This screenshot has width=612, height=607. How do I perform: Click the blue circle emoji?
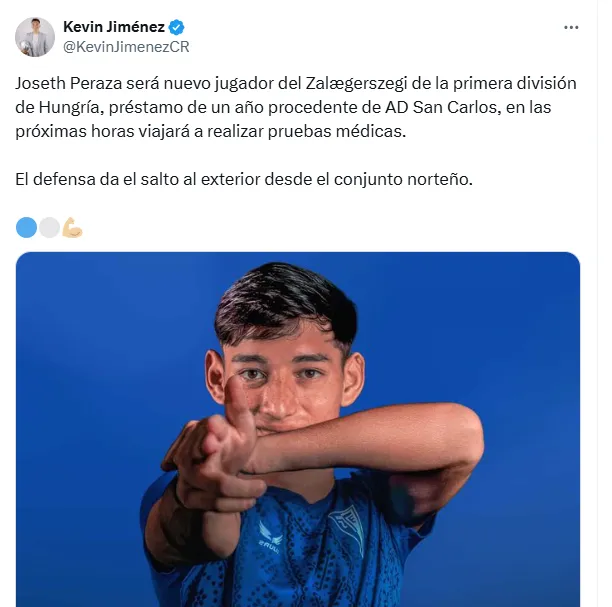point(27,228)
